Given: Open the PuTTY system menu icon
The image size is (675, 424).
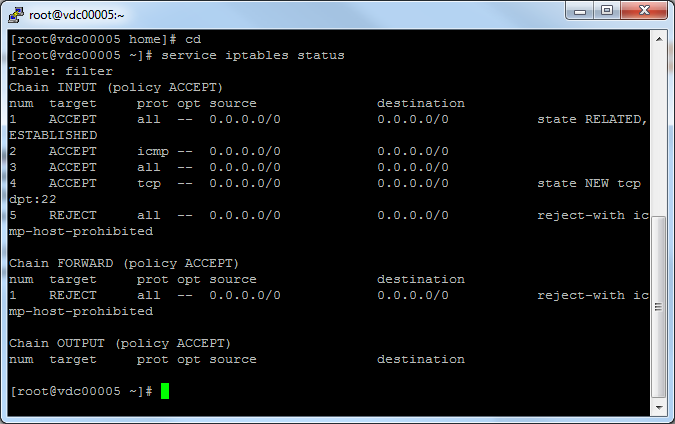Looking at the screenshot, I should pos(16,15).
